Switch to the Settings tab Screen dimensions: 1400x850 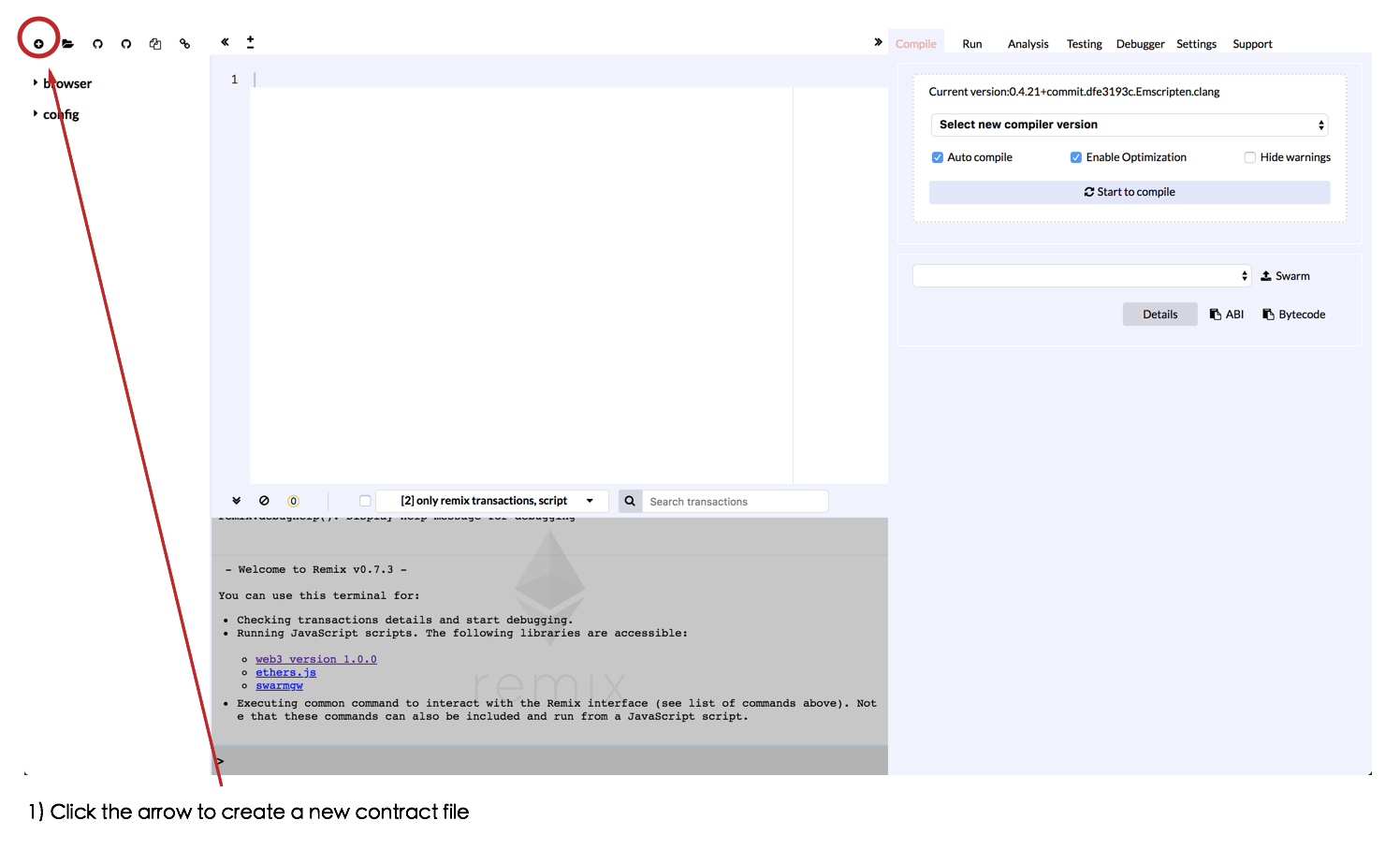1197,44
